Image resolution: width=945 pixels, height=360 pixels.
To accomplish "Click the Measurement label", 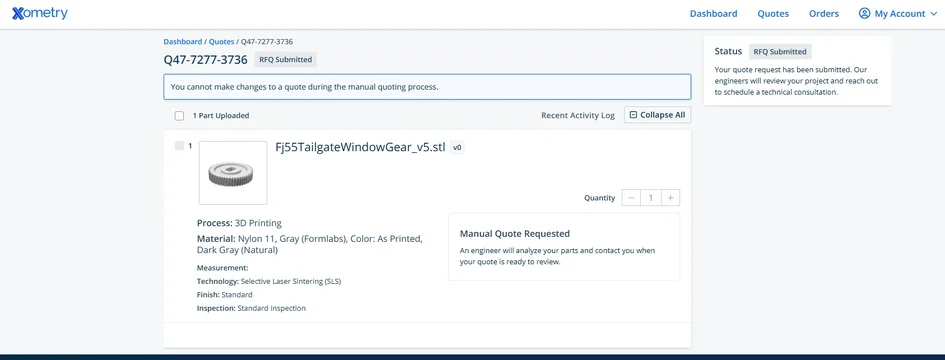I will pos(222,268).
